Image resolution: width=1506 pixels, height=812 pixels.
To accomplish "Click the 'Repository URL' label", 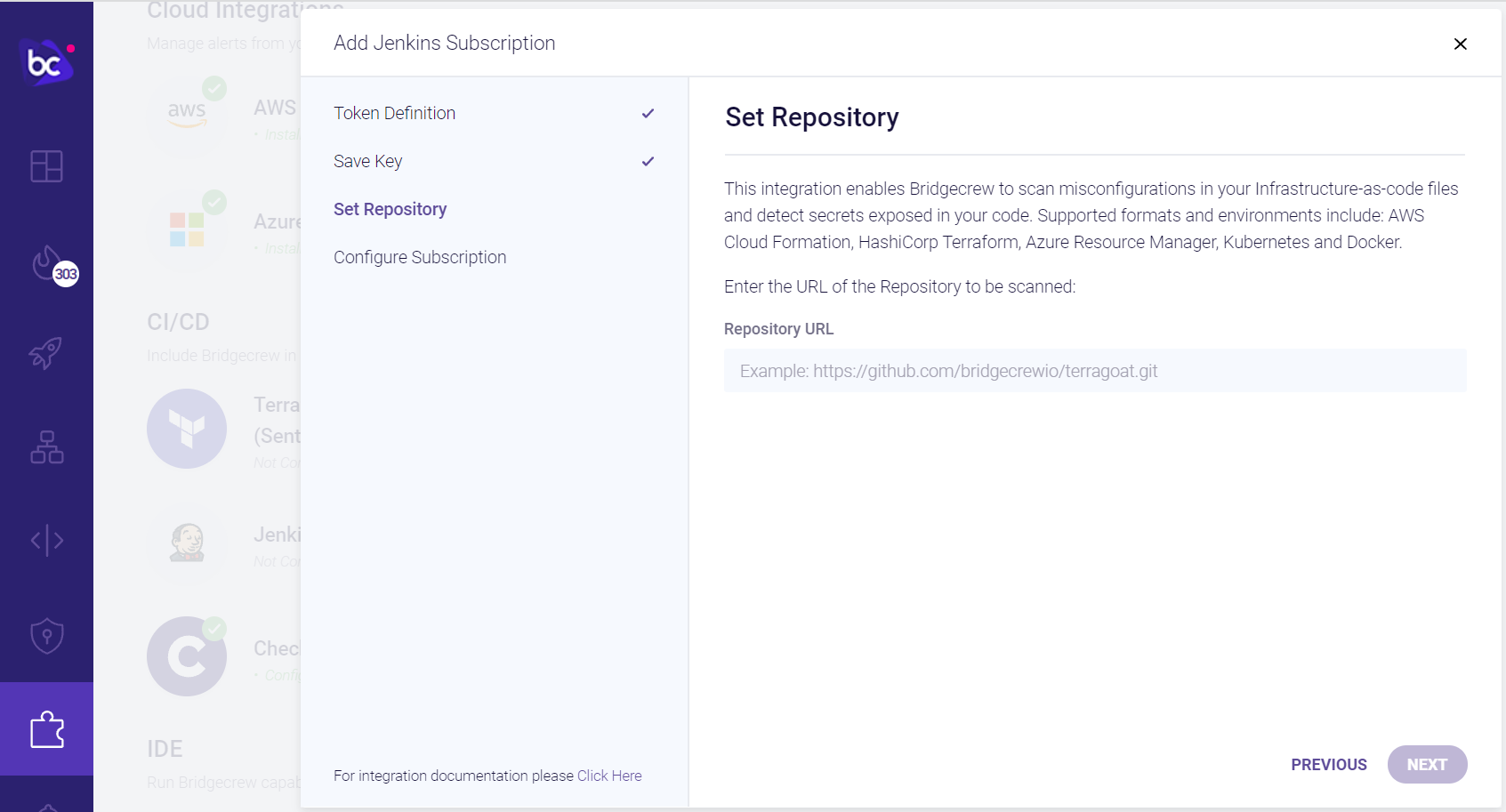I will coord(778,329).
